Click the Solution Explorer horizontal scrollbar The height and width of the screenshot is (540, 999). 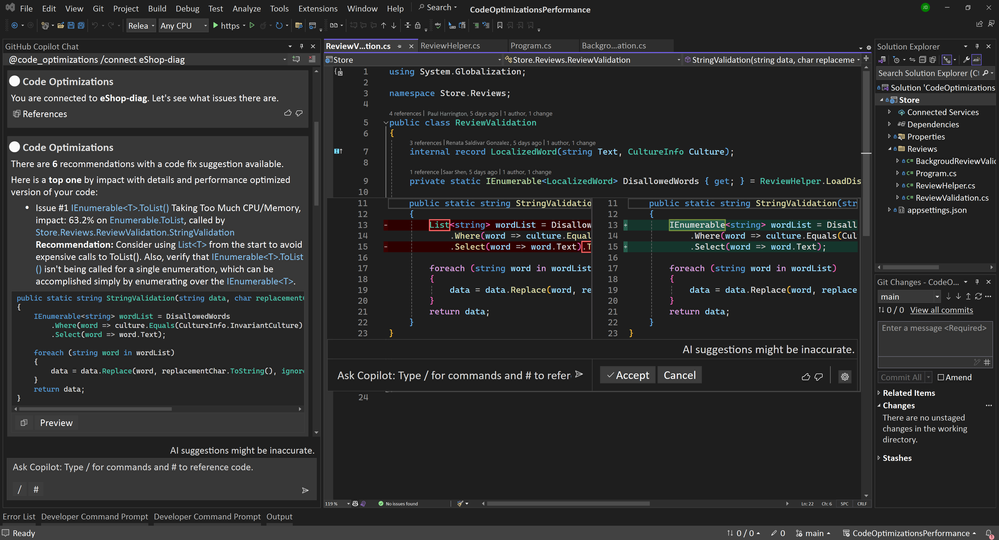tap(912, 267)
